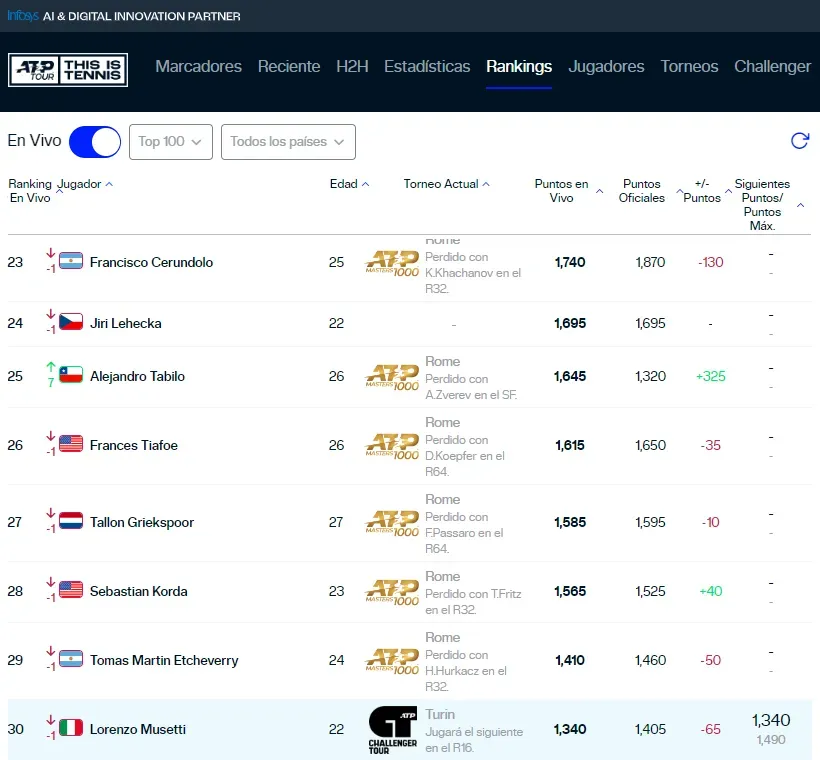This screenshot has width=820, height=760.
Task: Click Czech flag next to Jiri Lehecka
Action: point(70,323)
